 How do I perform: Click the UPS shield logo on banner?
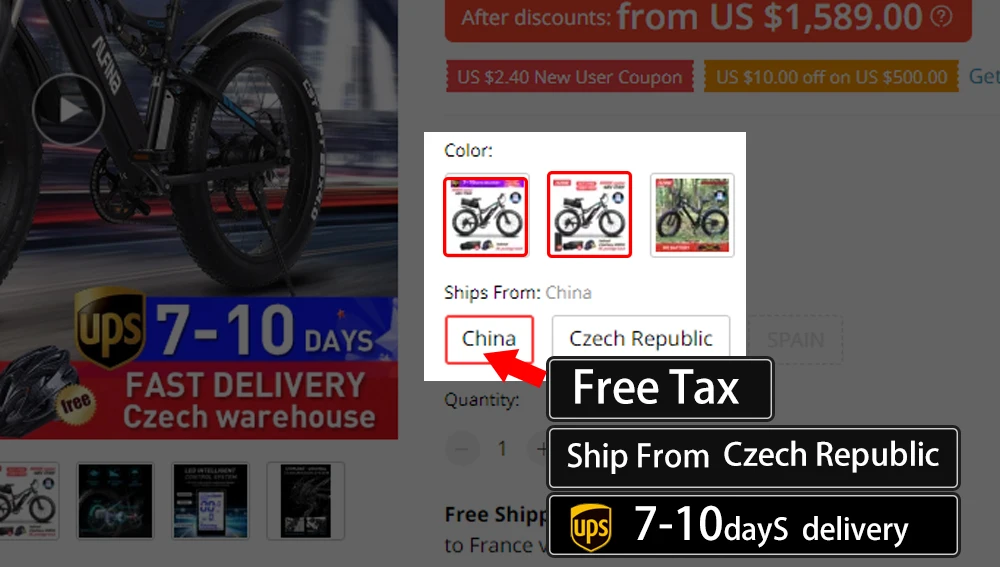click(110, 328)
